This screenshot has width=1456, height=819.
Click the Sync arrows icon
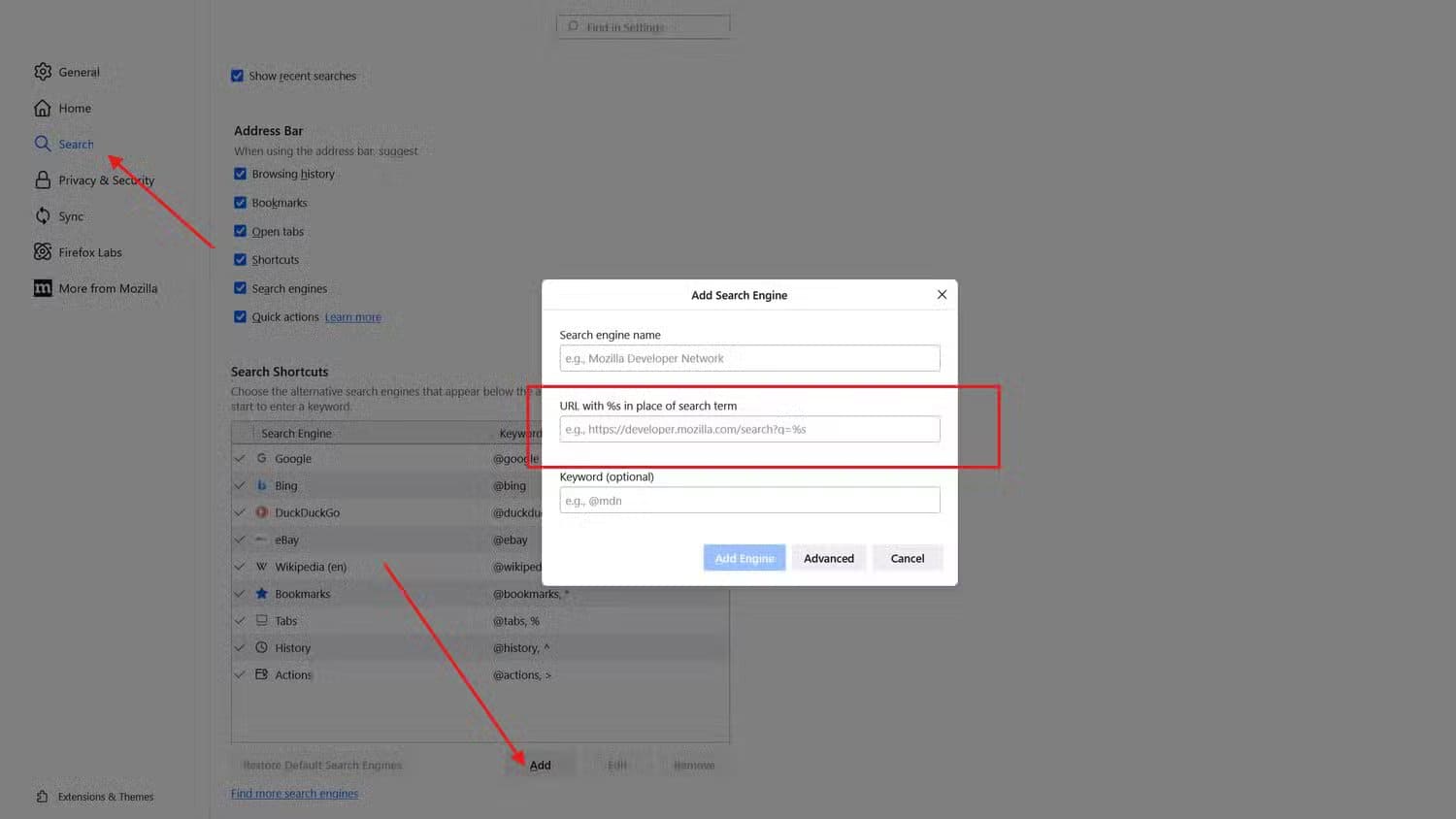pos(43,215)
